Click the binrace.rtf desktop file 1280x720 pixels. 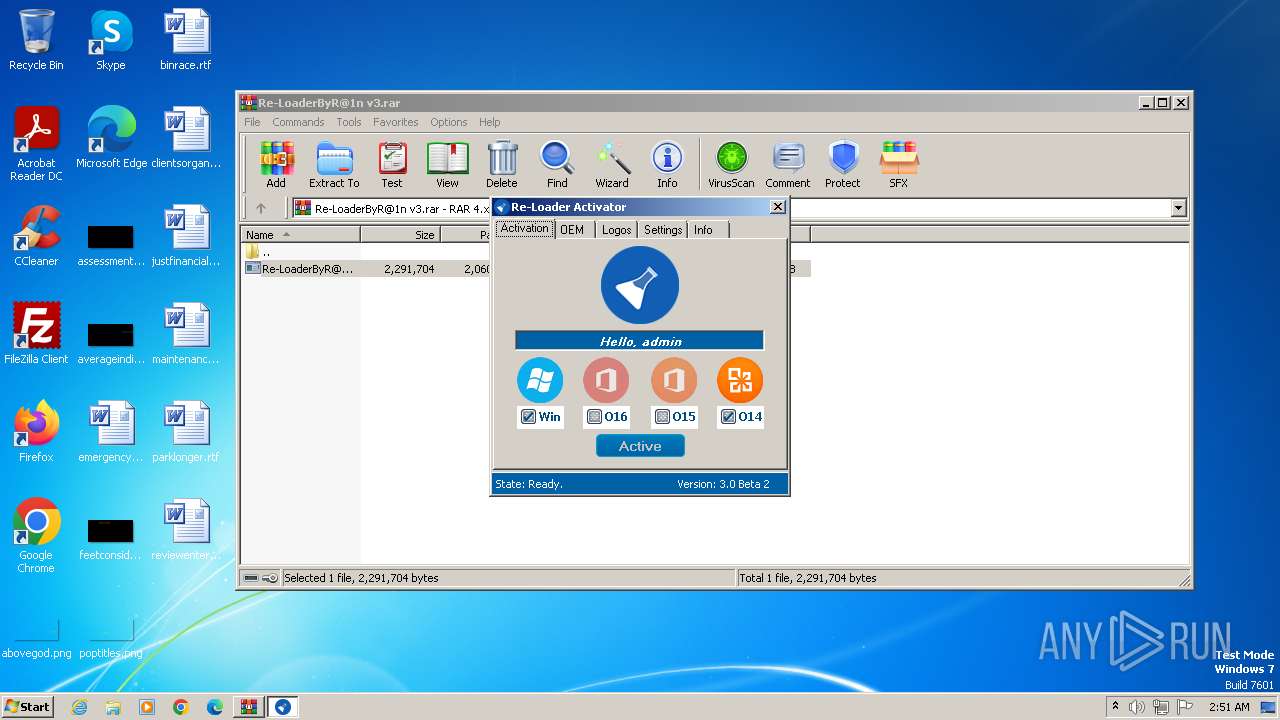pyautogui.click(x=186, y=40)
